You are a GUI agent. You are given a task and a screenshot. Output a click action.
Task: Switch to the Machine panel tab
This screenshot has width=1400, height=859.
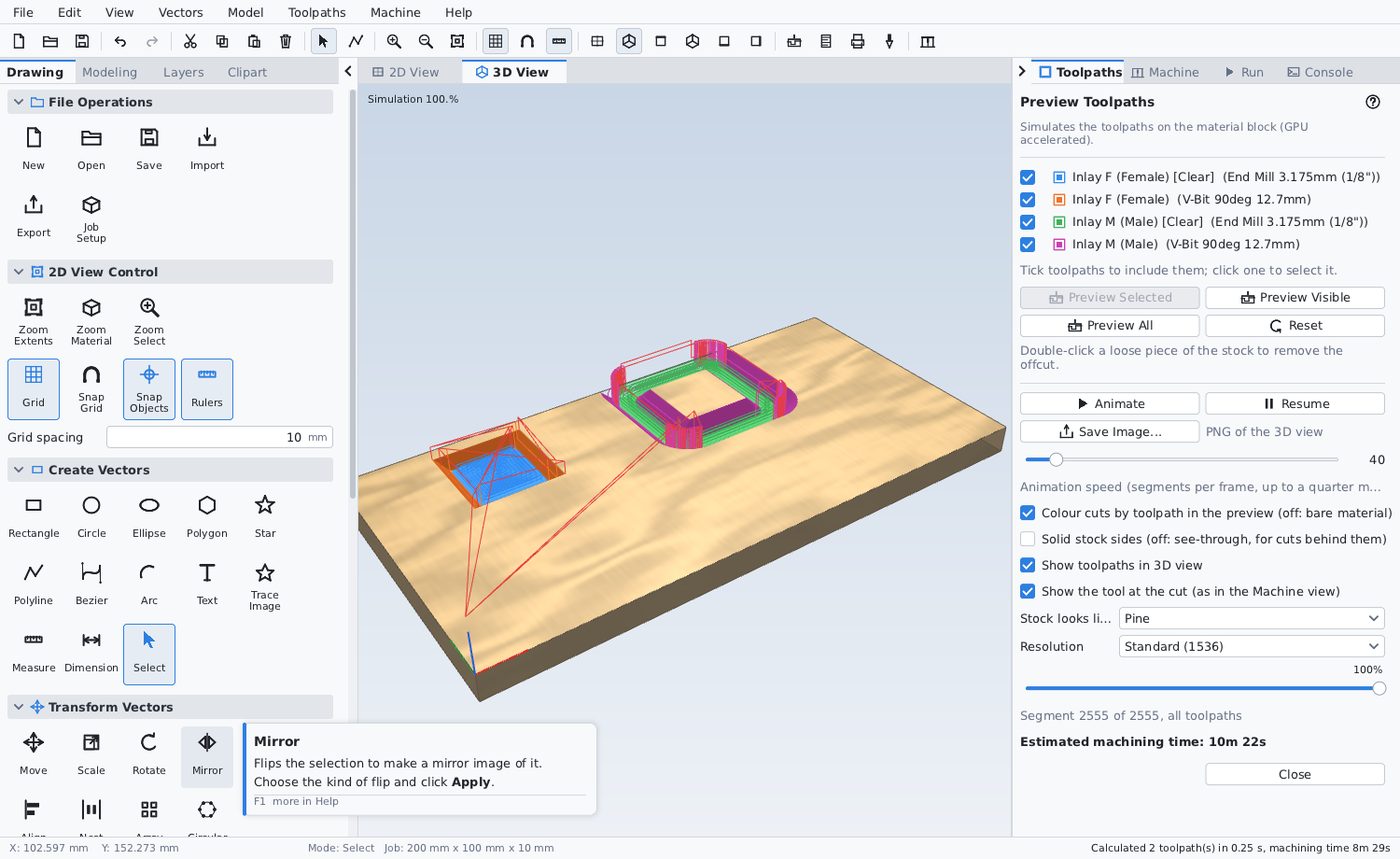tap(1164, 72)
